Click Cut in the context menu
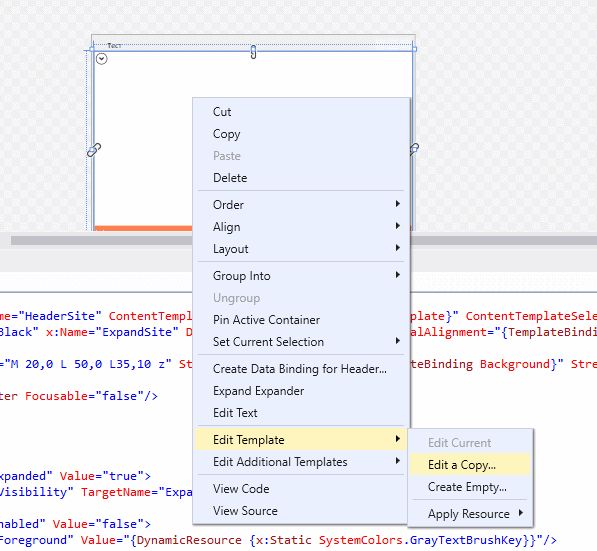 [301, 112]
